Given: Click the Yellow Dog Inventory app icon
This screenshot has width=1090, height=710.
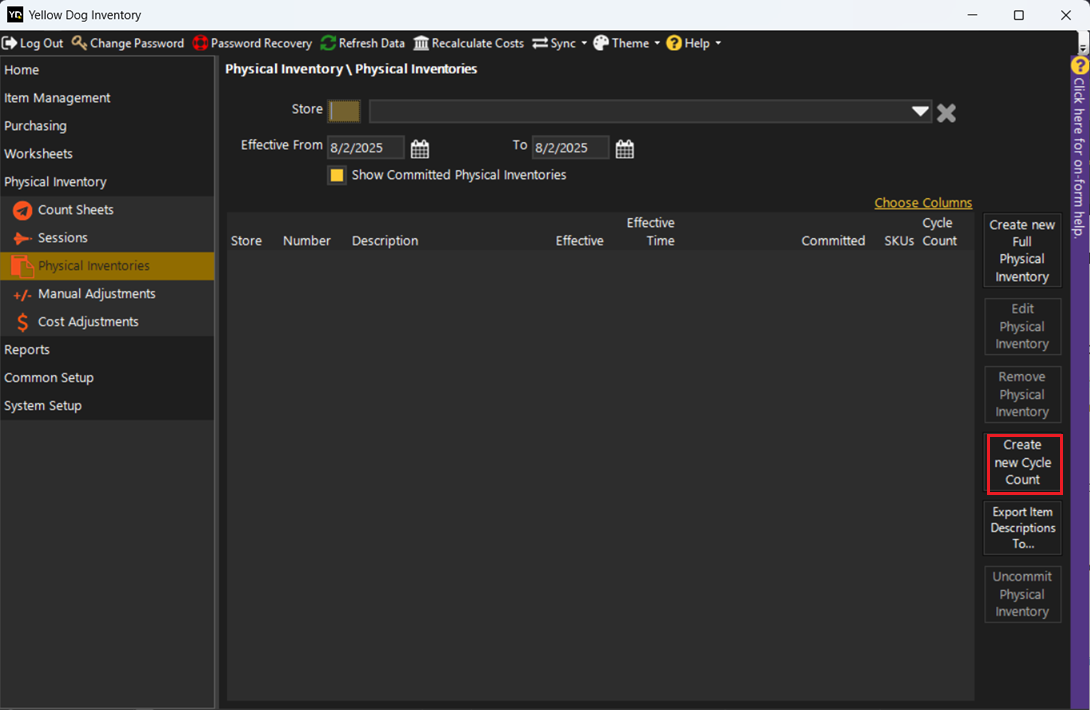Looking at the screenshot, I should (x=15, y=15).
